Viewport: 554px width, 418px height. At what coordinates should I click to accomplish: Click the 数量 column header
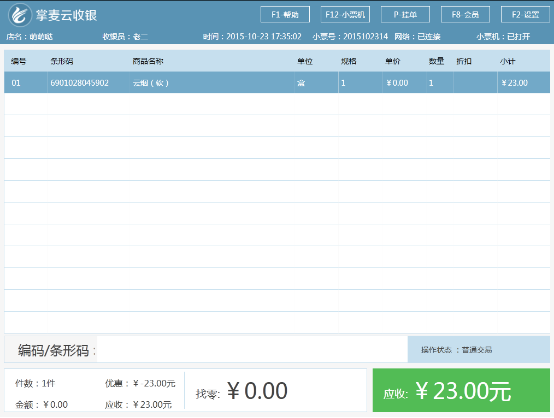pos(436,61)
